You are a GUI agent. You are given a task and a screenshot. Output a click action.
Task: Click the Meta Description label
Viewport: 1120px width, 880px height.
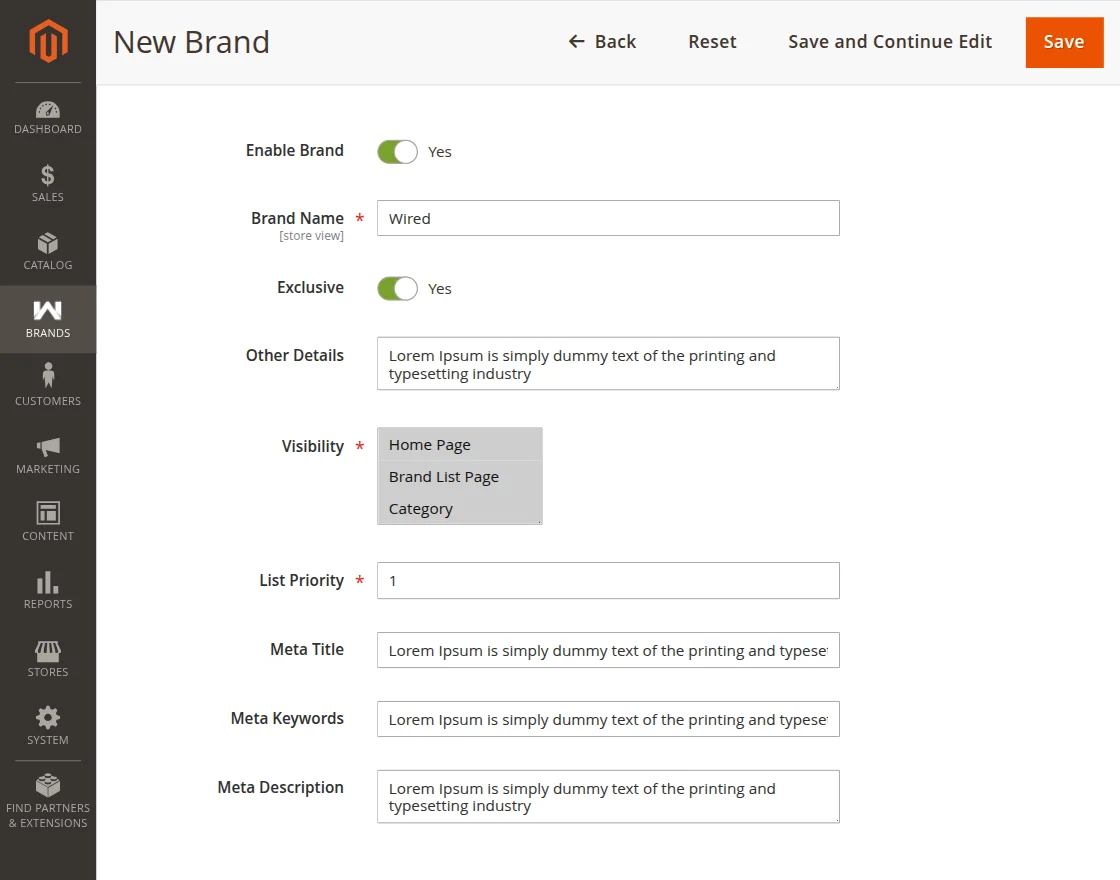point(281,788)
